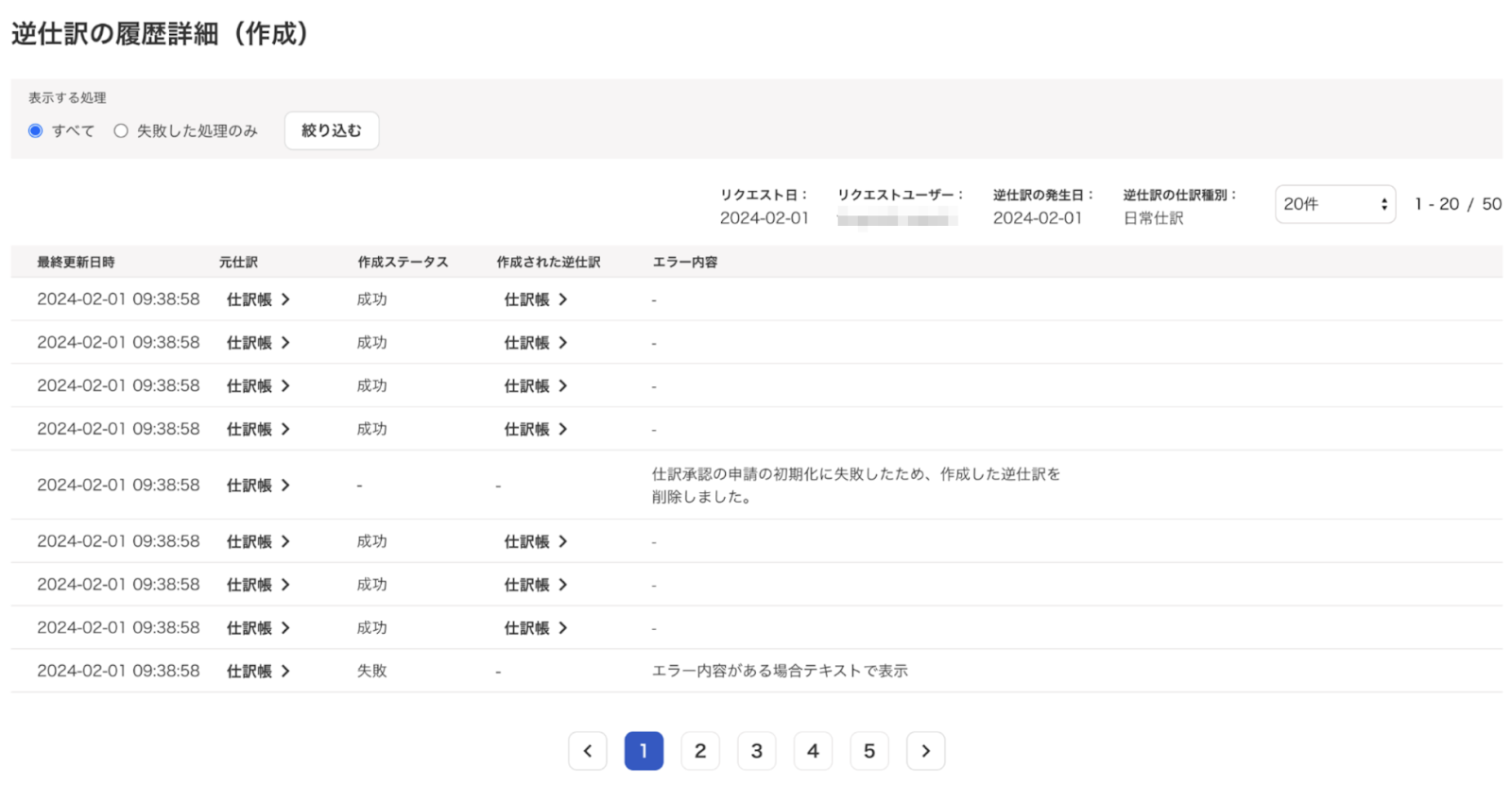Click the text エラー内容がある場合テキストで表示
Image resolution: width=1512 pixels, height=785 pixels.
[780, 671]
